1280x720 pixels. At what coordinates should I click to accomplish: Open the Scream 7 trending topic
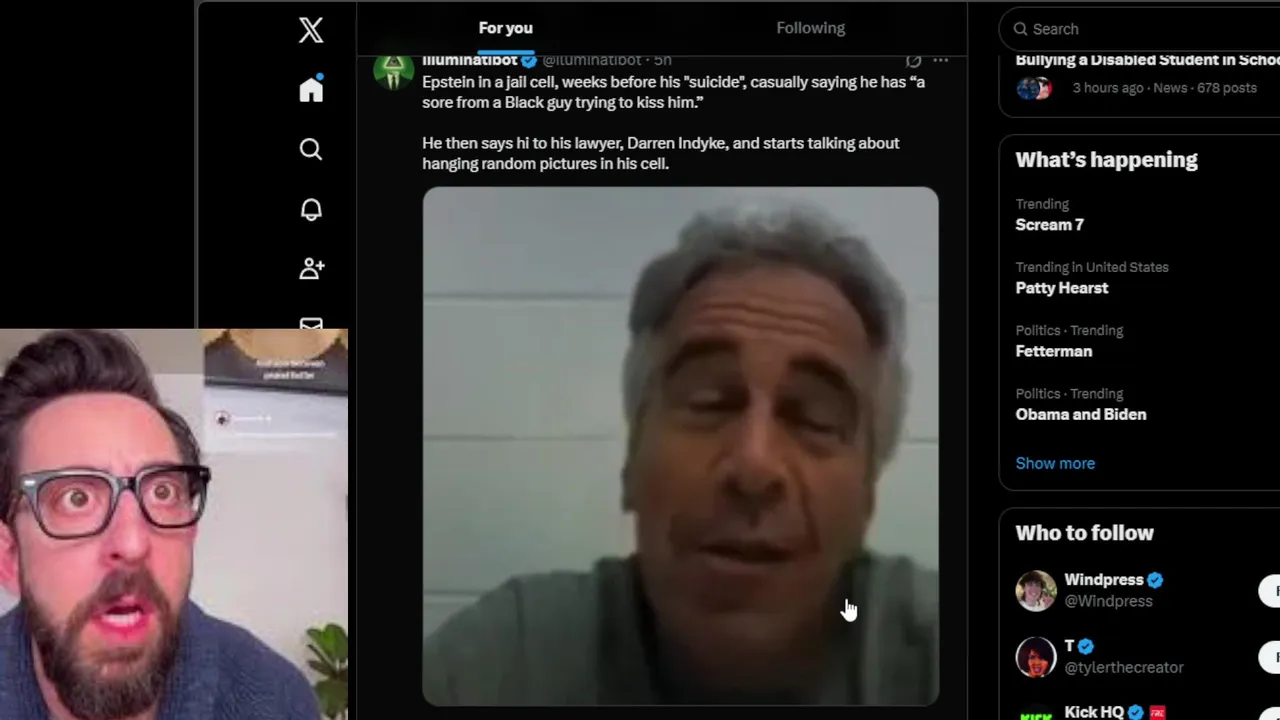(x=1139, y=215)
